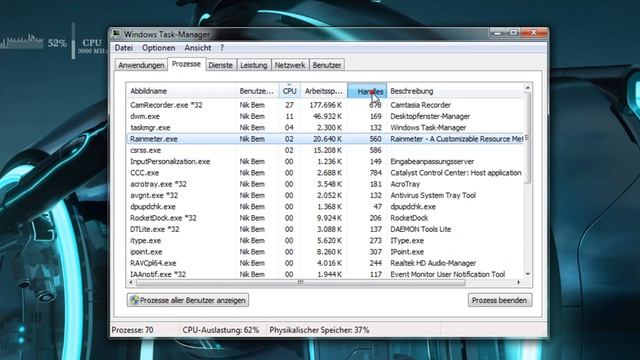Open the Datei menu
640x360 pixels.
point(124,48)
